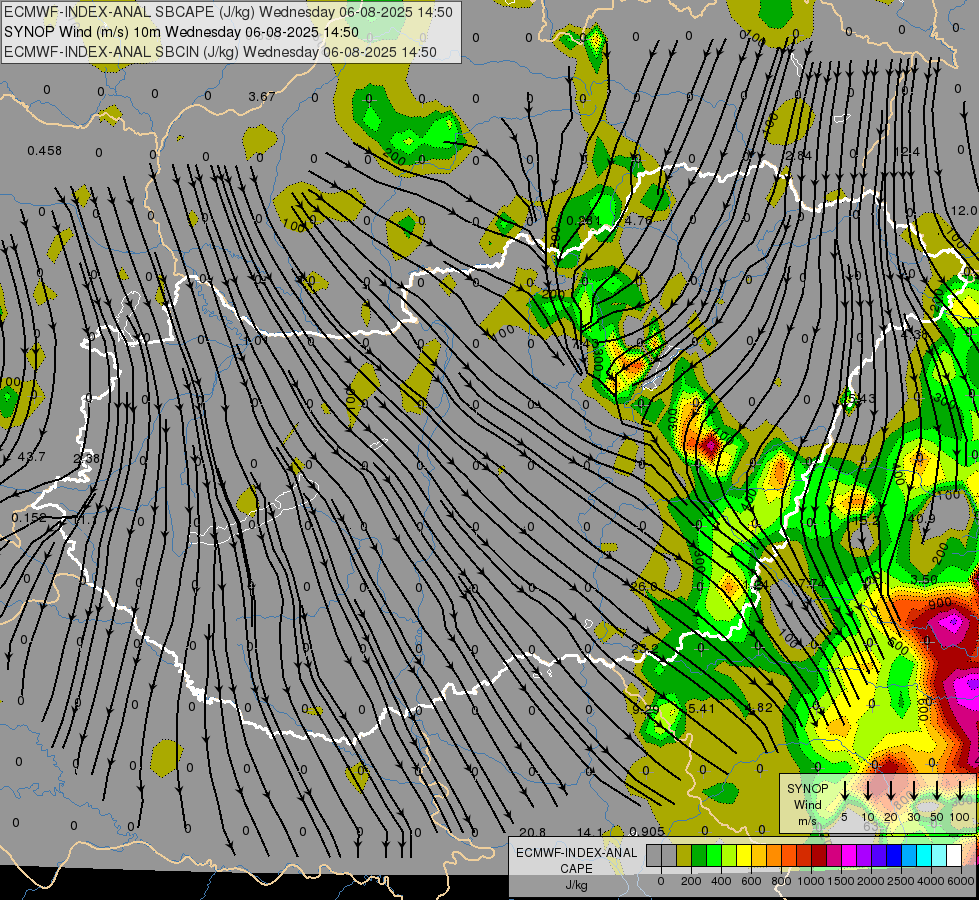The image size is (979, 900).
Task: Click the map value '0.458'
Action: click(44, 151)
